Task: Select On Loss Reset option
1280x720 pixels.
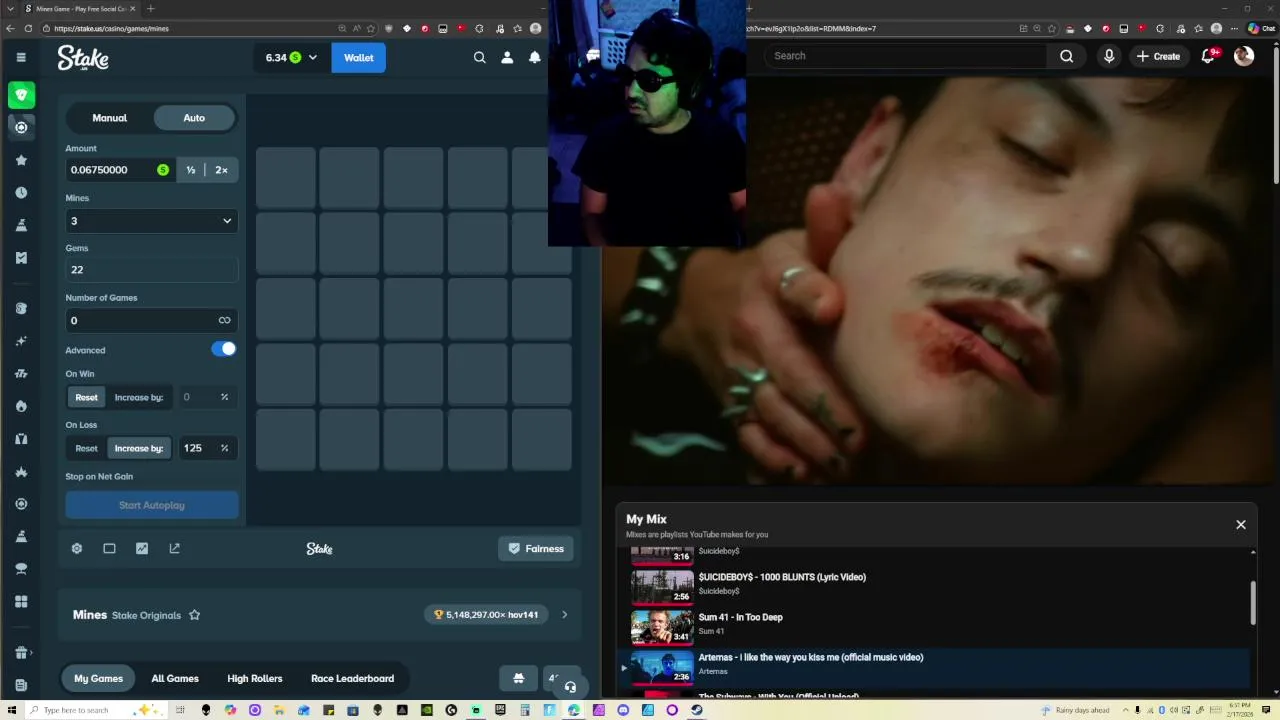Action: (87, 448)
